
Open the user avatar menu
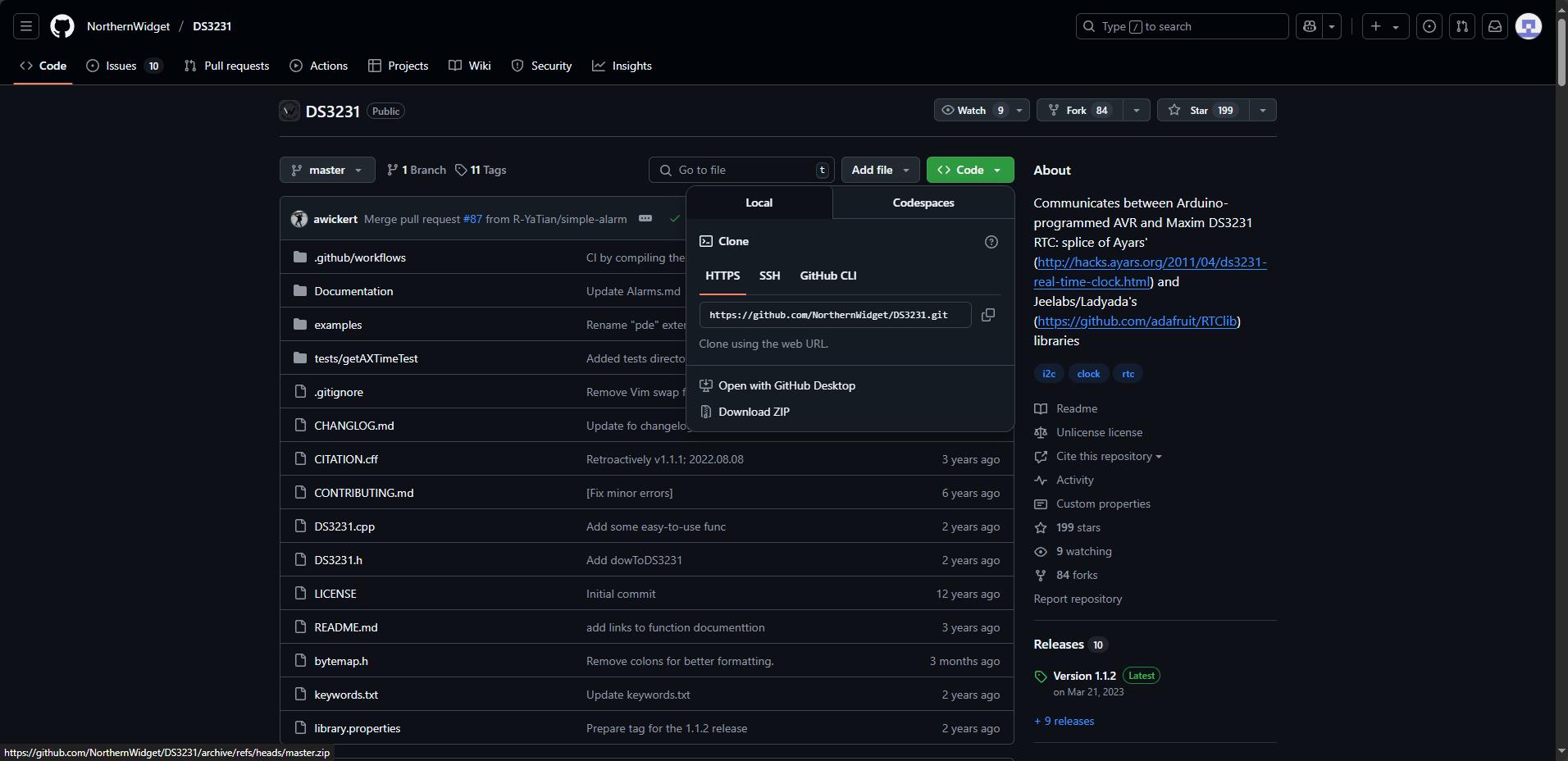point(1529,26)
